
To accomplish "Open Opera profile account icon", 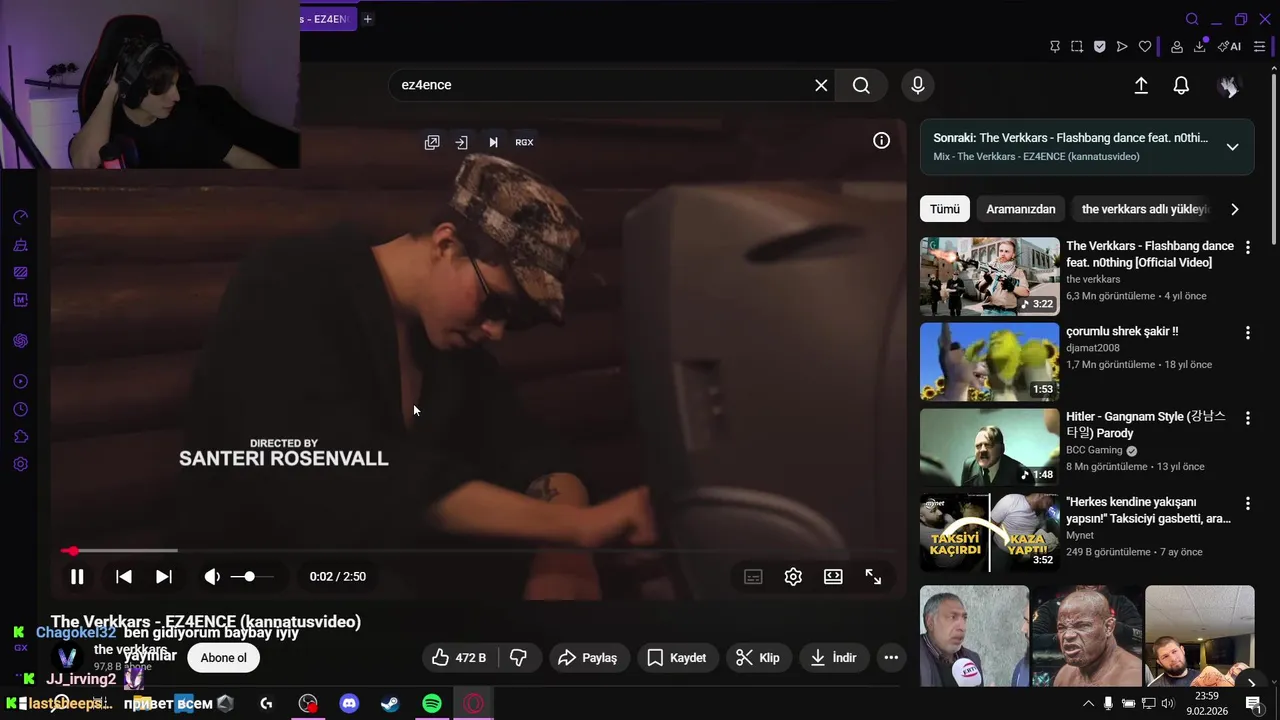I will click(1177, 46).
